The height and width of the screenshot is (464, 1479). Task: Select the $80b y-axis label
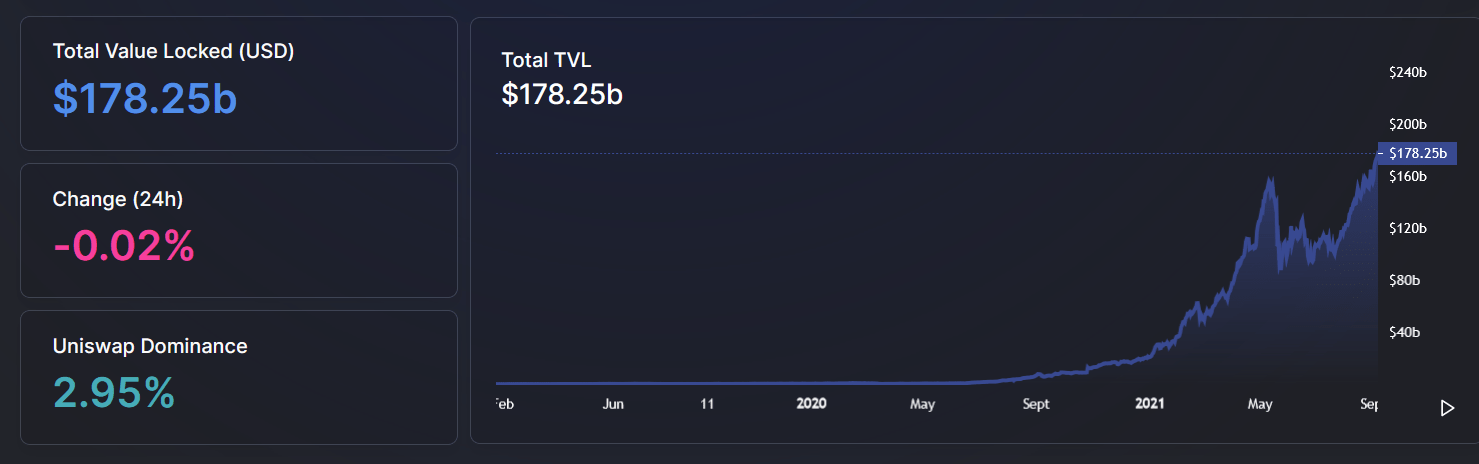tap(1404, 280)
